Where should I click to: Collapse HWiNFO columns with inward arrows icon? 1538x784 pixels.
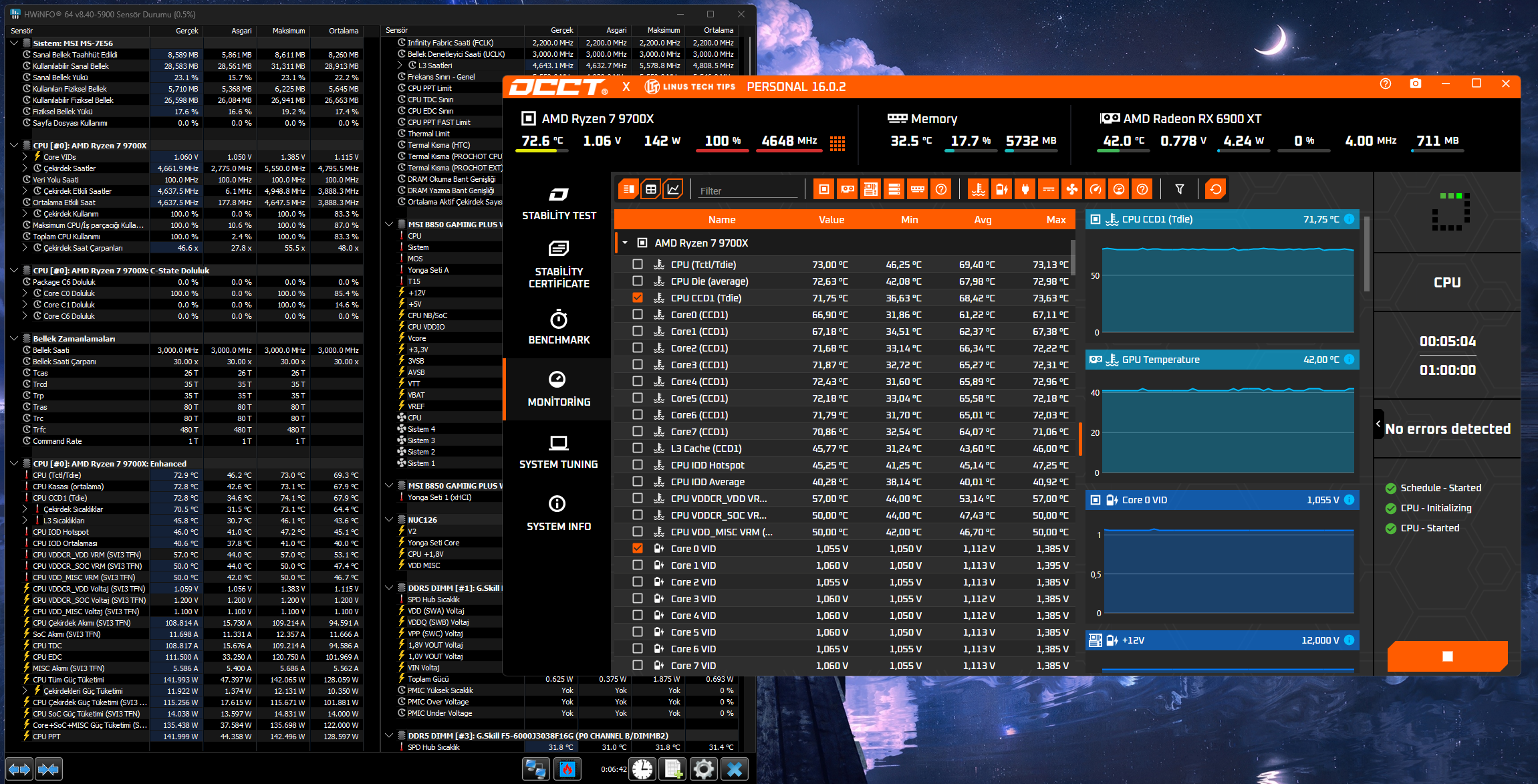(x=48, y=769)
